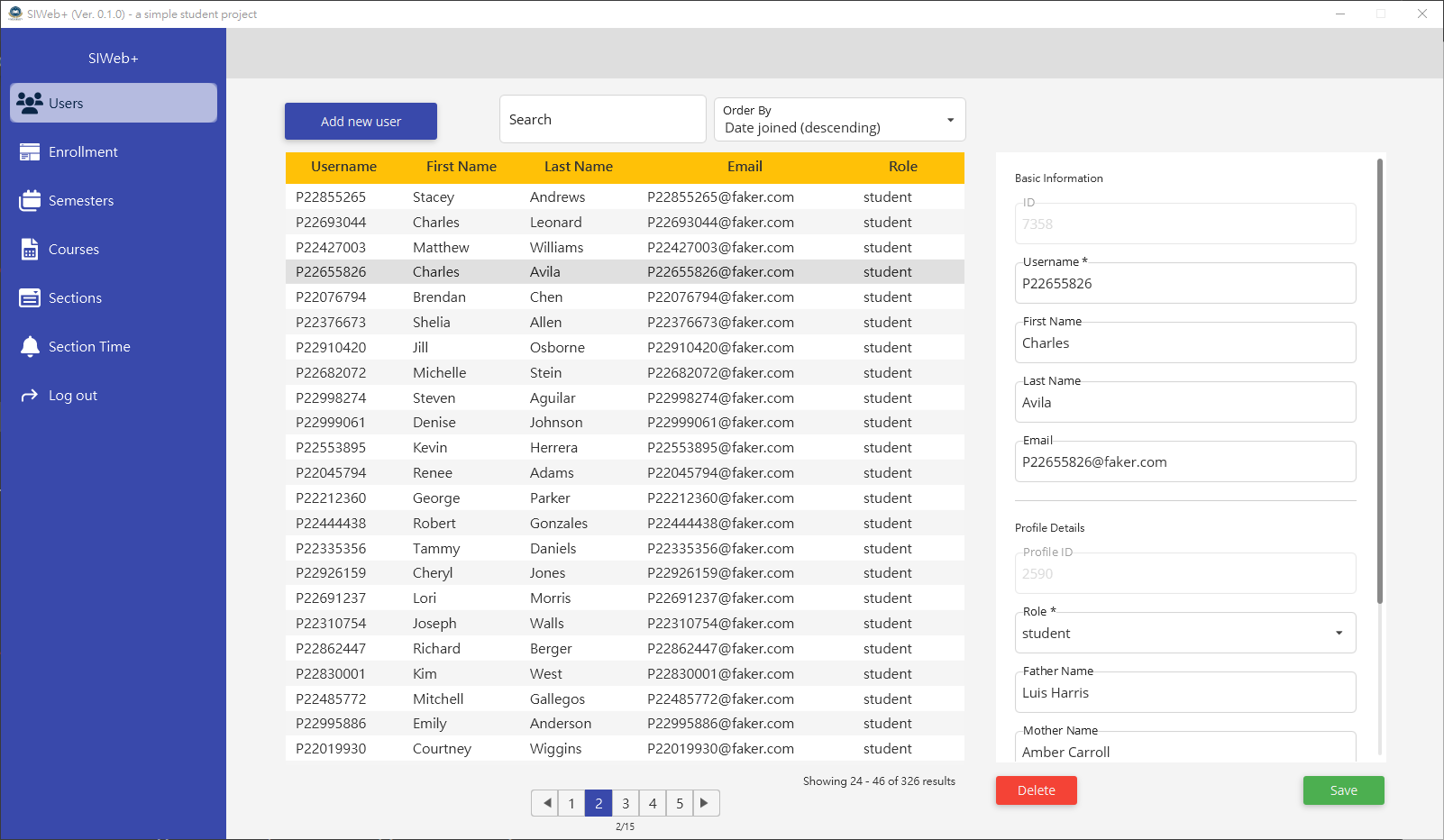Open Section Time menu item
Screen dimensions: 1444x840
pos(114,346)
